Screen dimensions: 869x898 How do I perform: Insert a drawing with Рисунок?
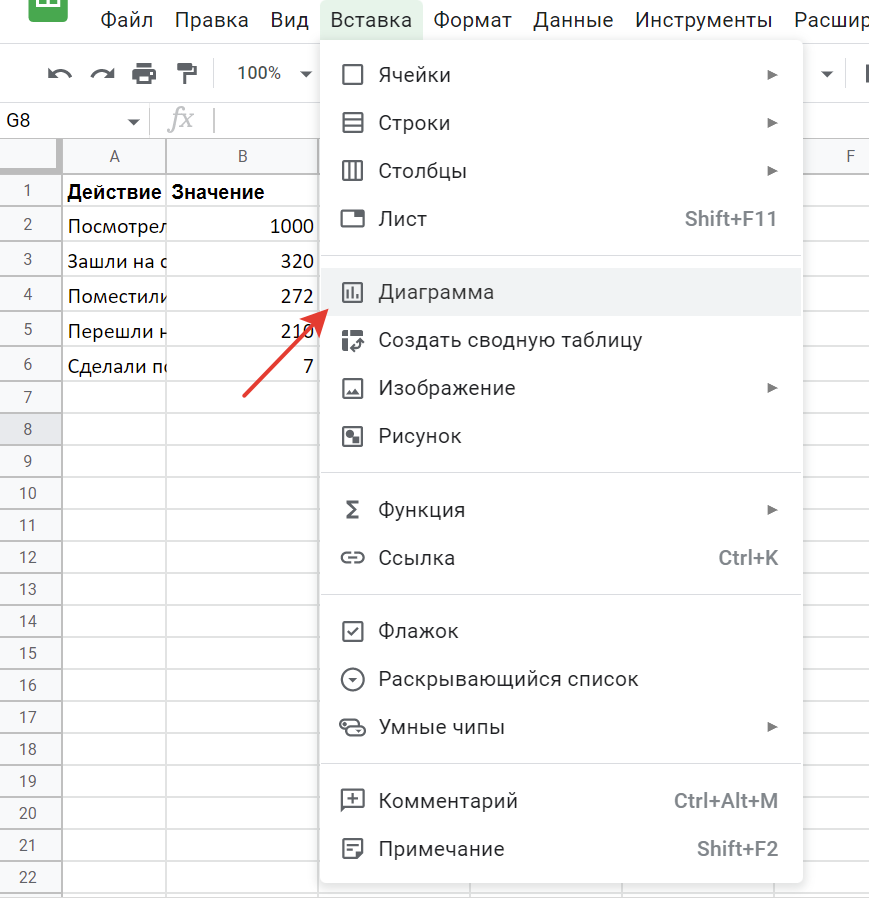pyautogui.click(x=419, y=436)
